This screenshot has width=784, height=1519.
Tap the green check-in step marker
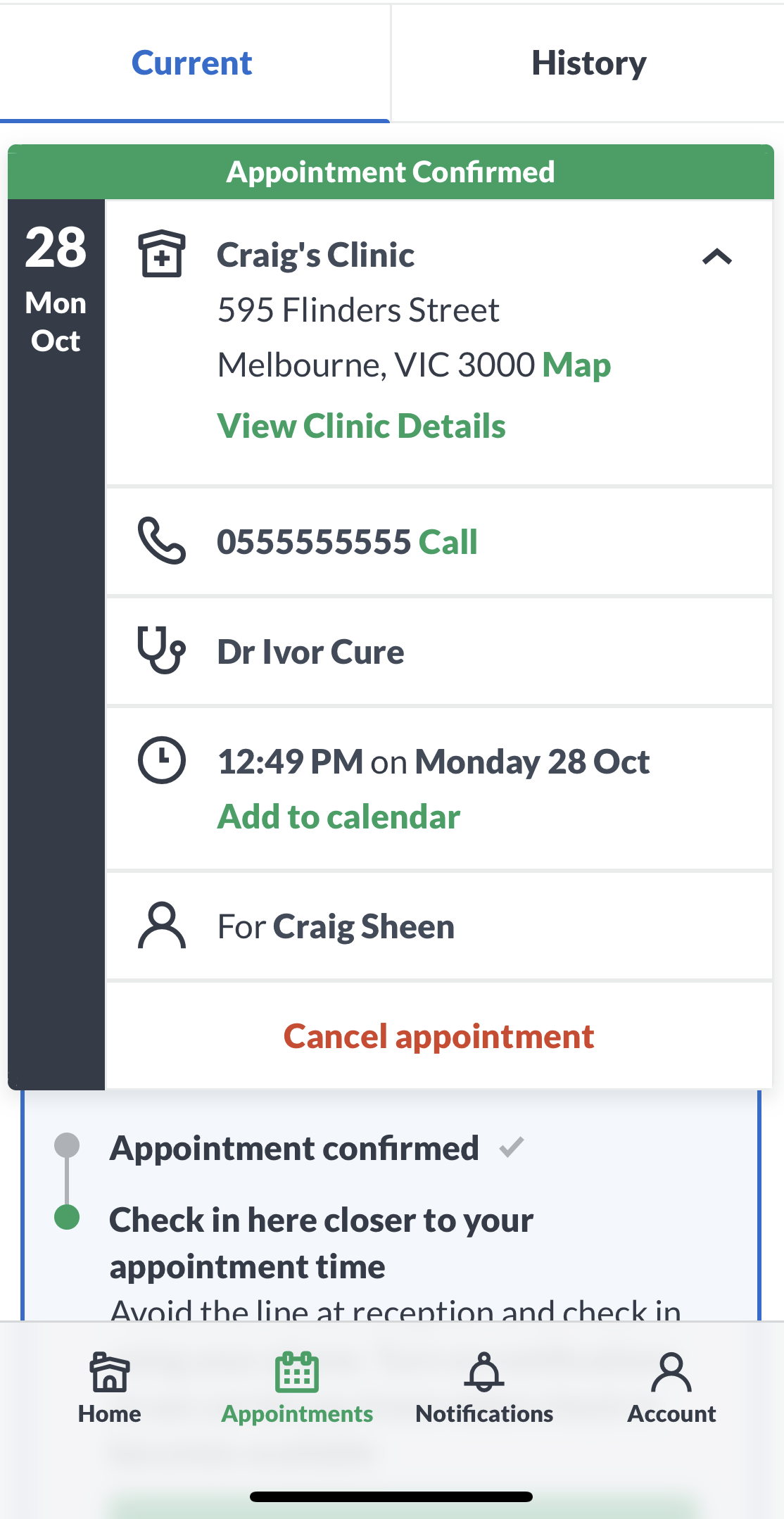[67, 1216]
